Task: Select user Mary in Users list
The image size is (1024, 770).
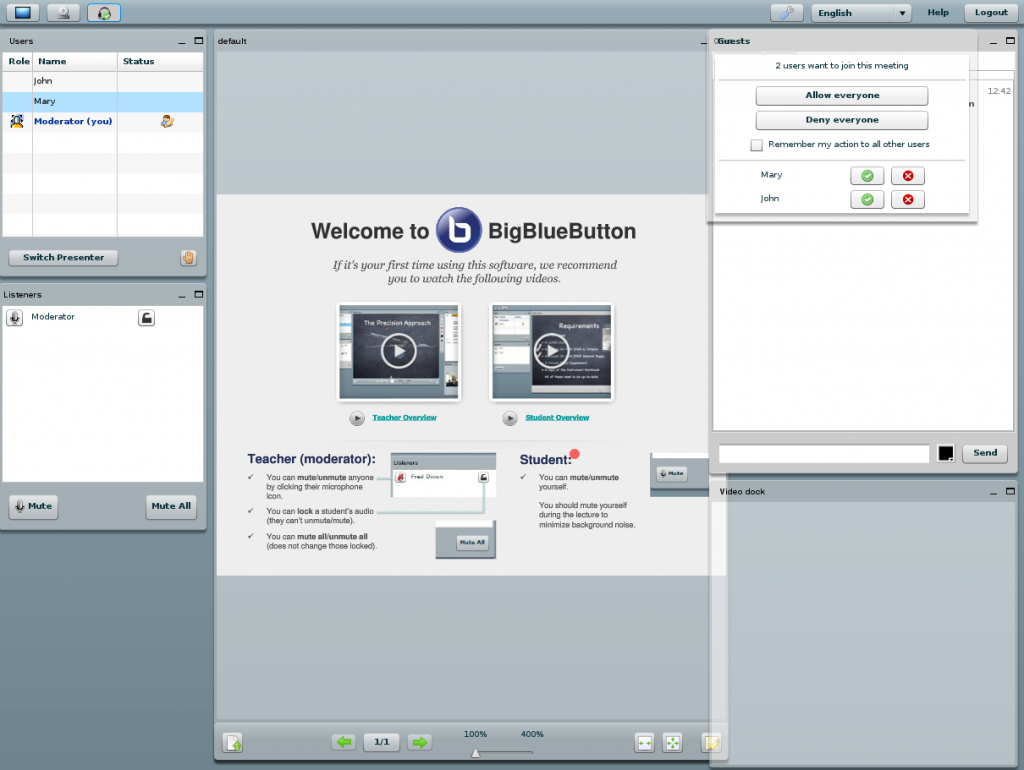Action: click(x=103, y=101)
